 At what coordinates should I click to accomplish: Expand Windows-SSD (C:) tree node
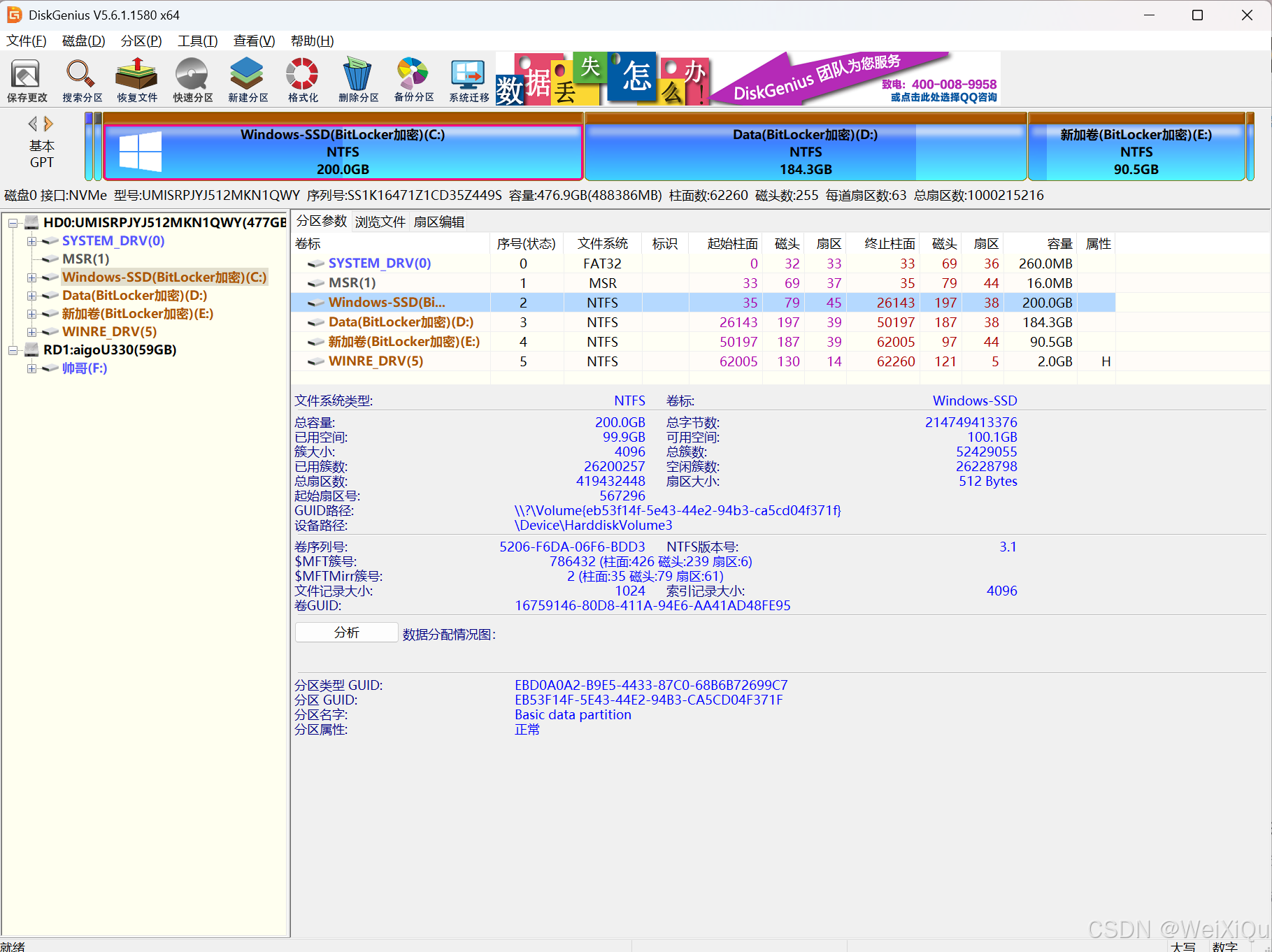coord(31,277)
